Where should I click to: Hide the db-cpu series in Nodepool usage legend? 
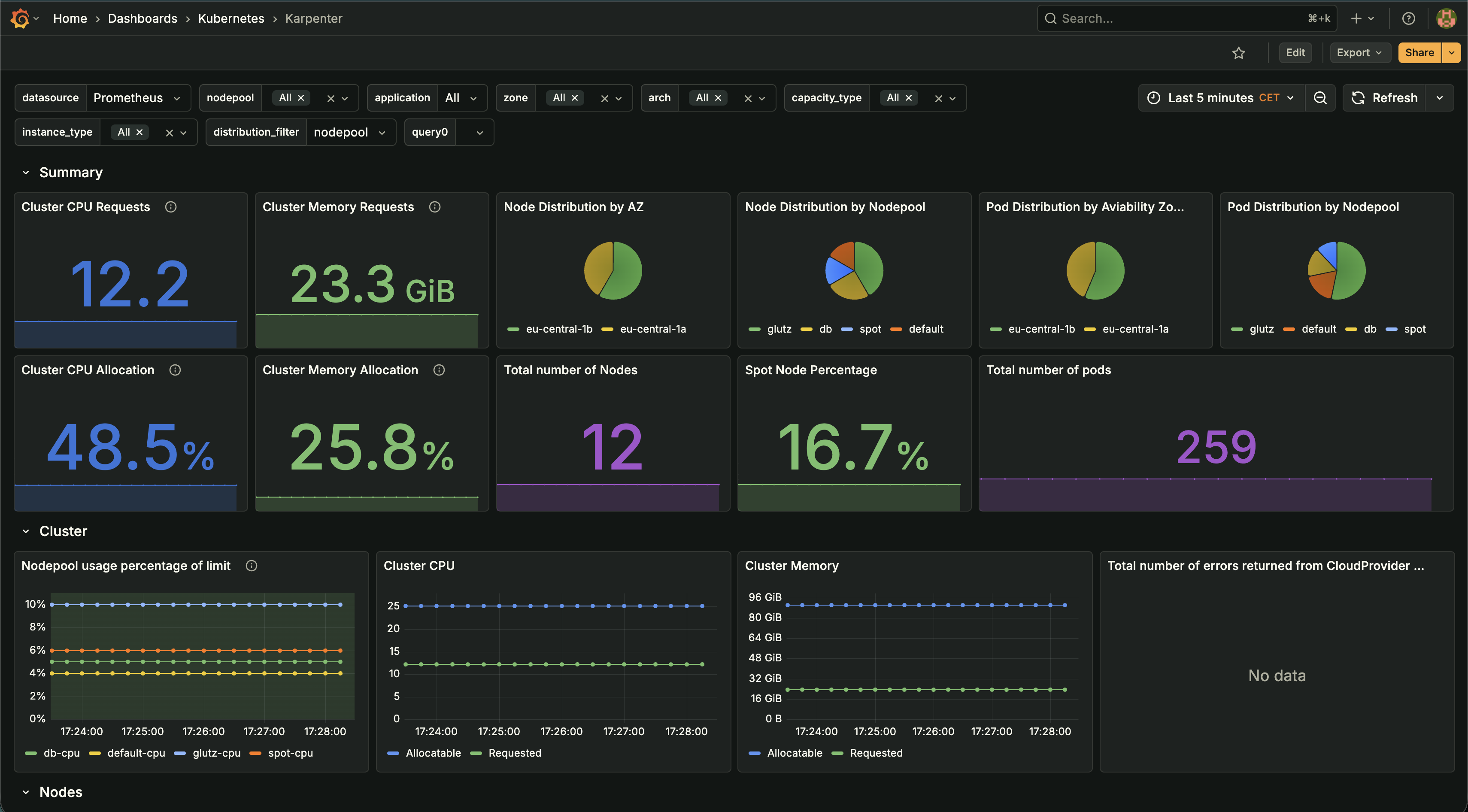[x=61, y=753]
